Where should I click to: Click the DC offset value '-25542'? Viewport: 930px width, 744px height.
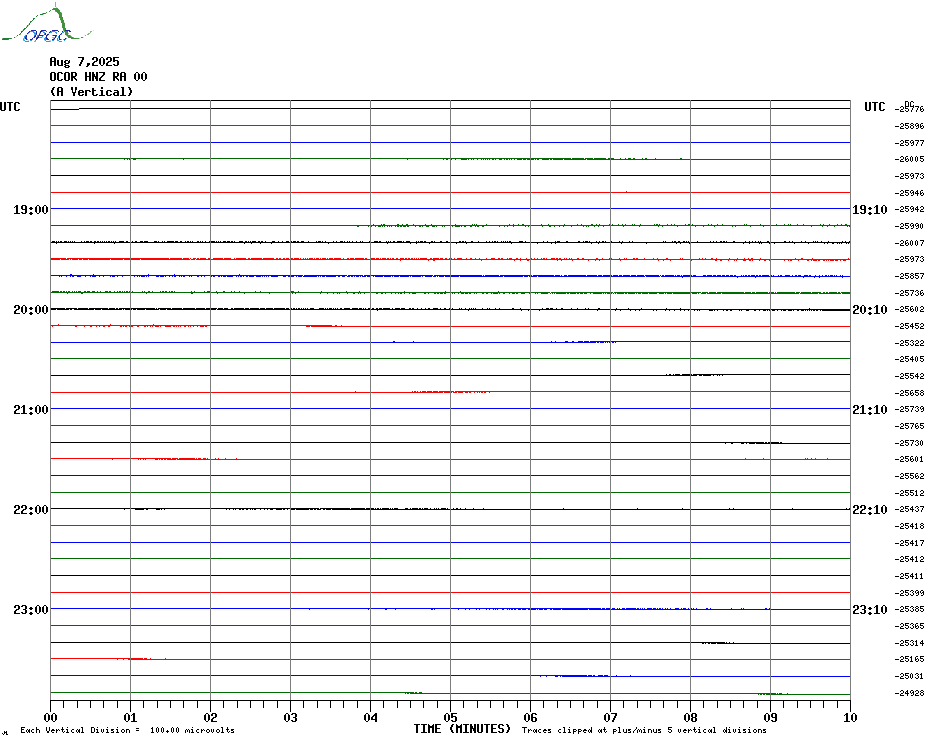point(909,376)
